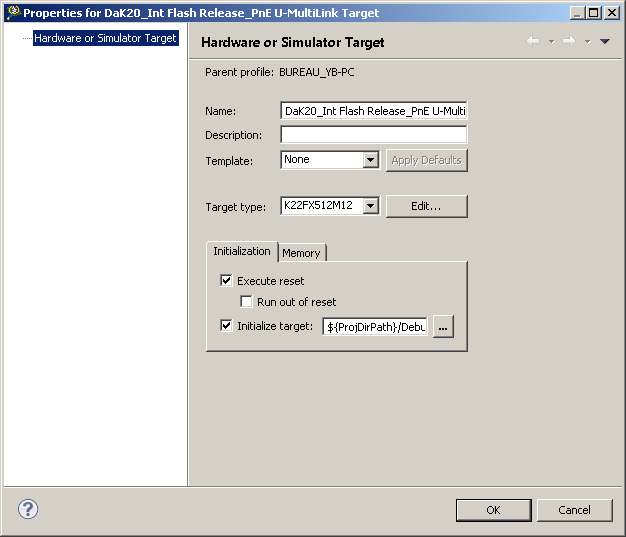Minimize the Properties dialog window

577,13
